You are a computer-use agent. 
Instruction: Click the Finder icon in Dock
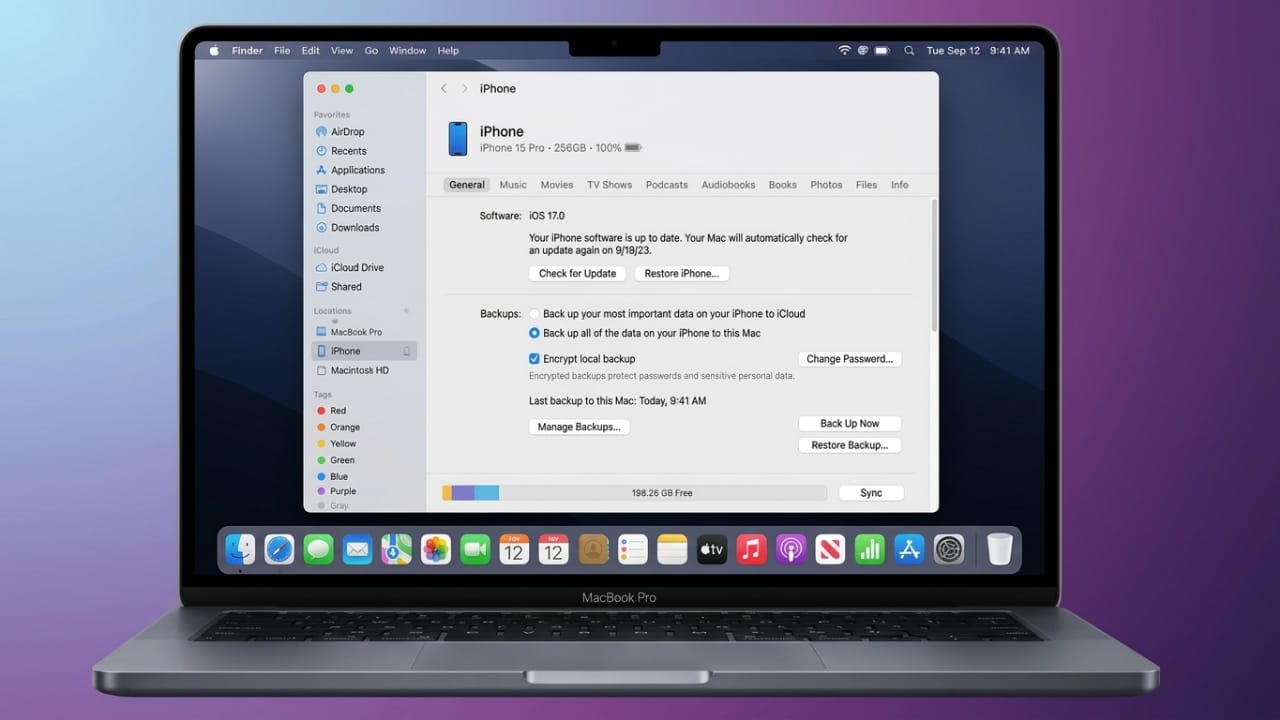coord(240,549)
